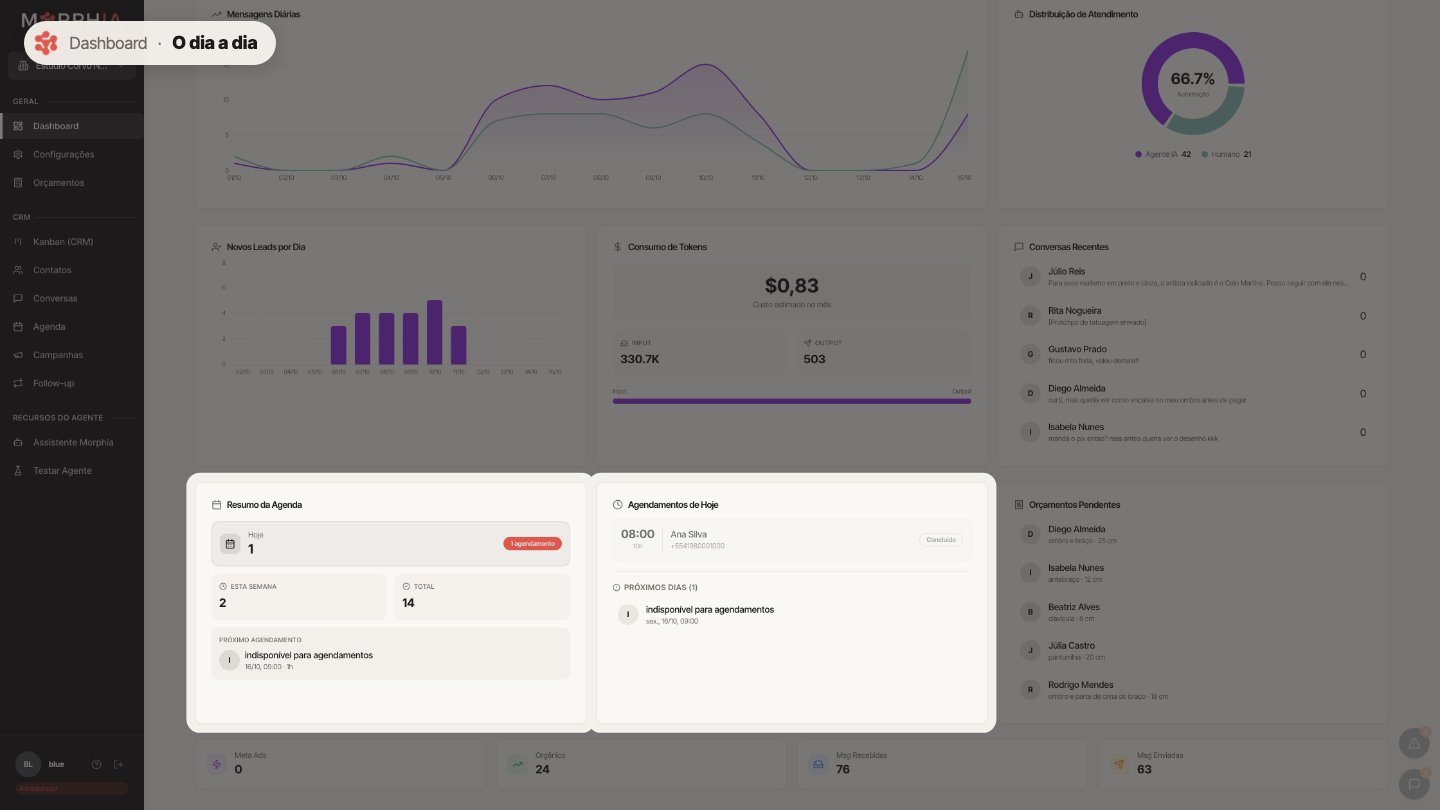Open Beatriz Alves pending quote
Screen dimensions: 1440x810
click(1193, 612)
